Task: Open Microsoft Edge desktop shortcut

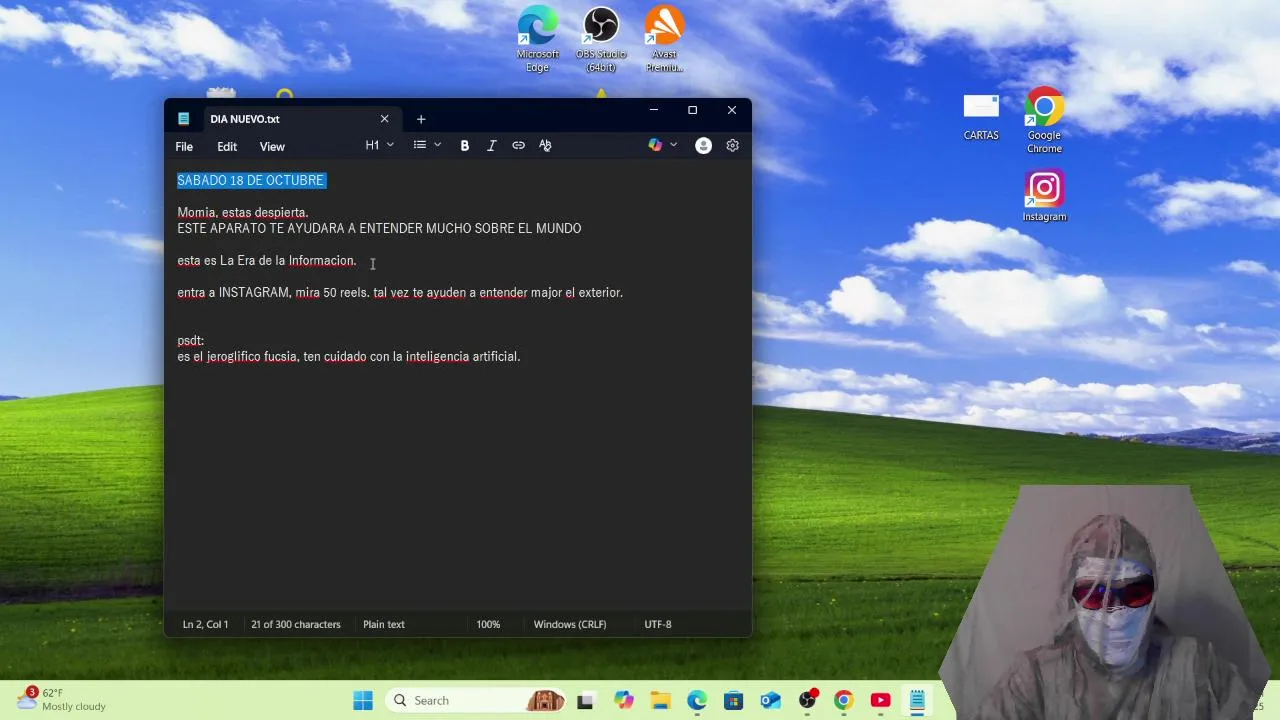Action: coord(538,40)
